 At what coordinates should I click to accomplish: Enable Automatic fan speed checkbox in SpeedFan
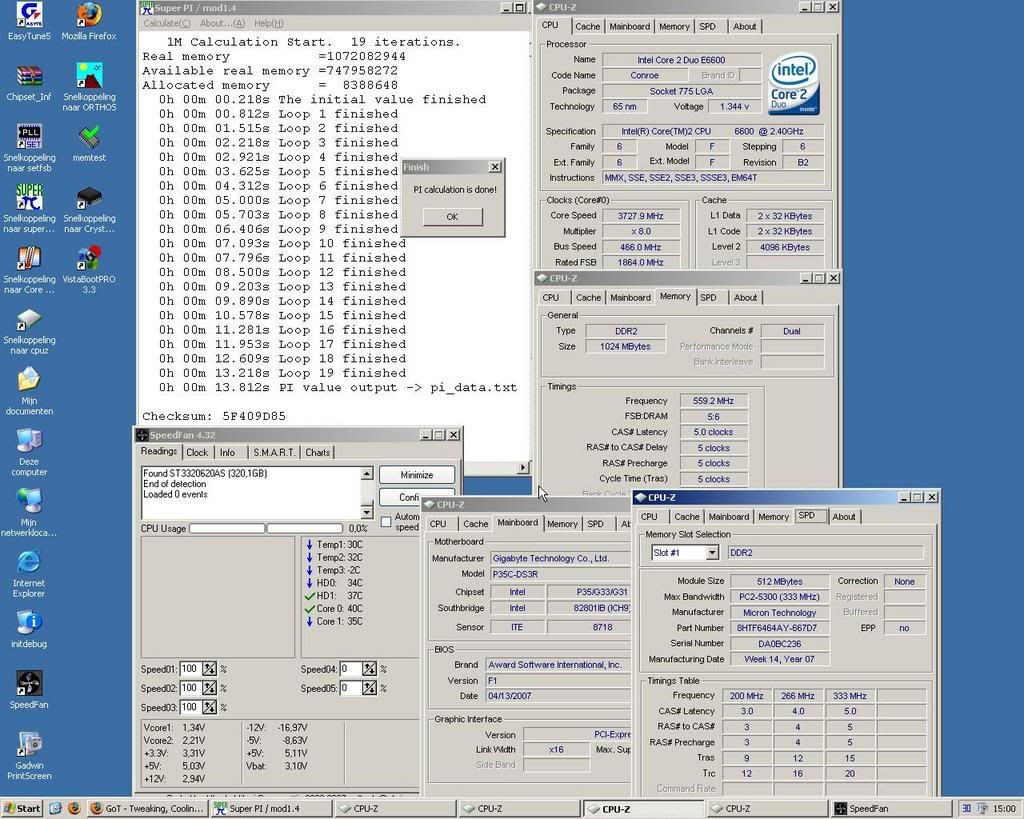point(386,522)
